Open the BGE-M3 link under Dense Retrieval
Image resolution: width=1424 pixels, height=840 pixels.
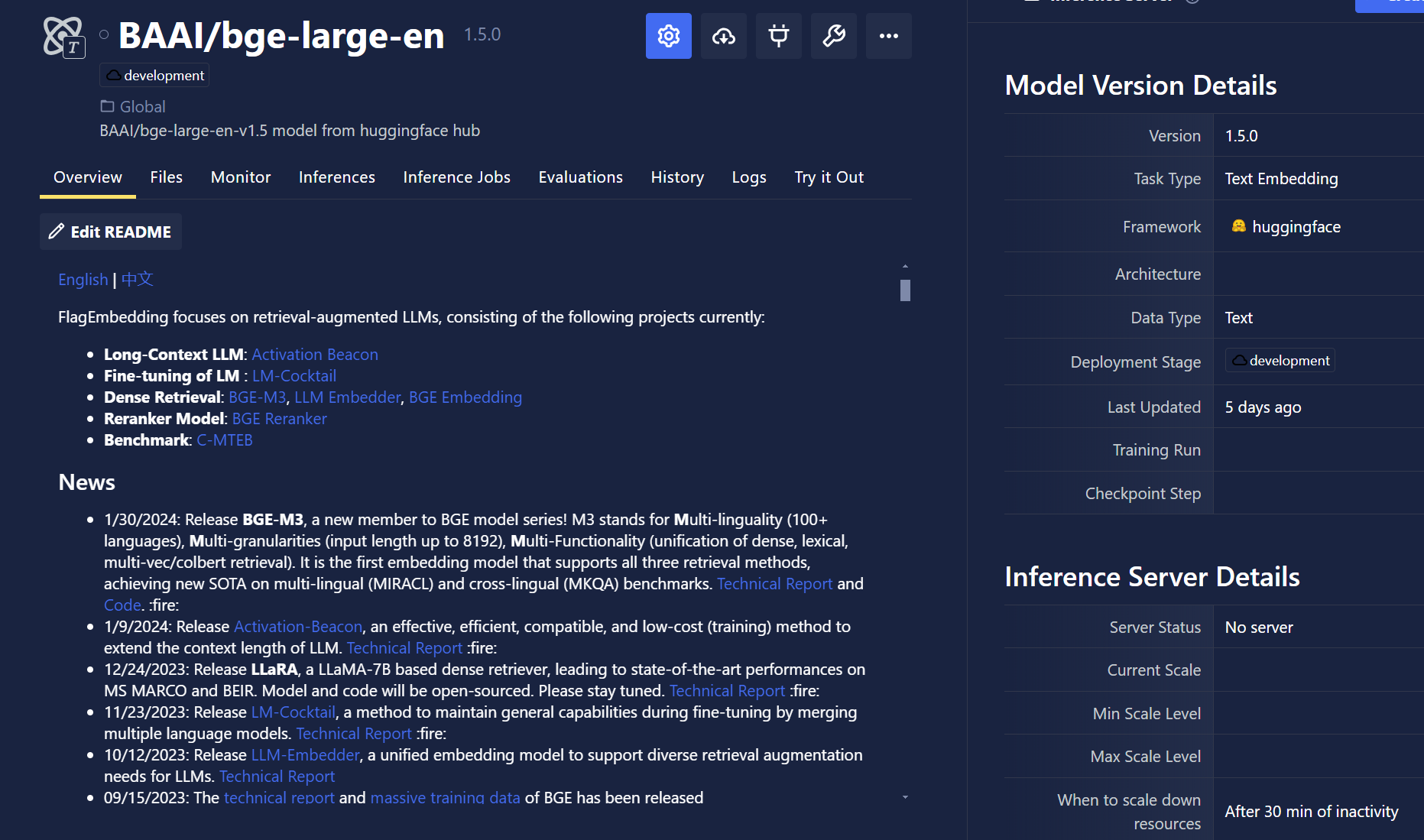pos(258,397)
